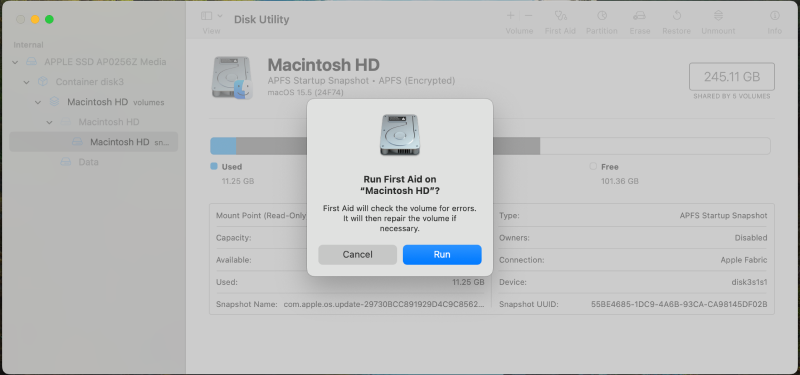Click the blue Used legend swatch
The height and width of the screenshot is (375, 800).
(214, 166)
